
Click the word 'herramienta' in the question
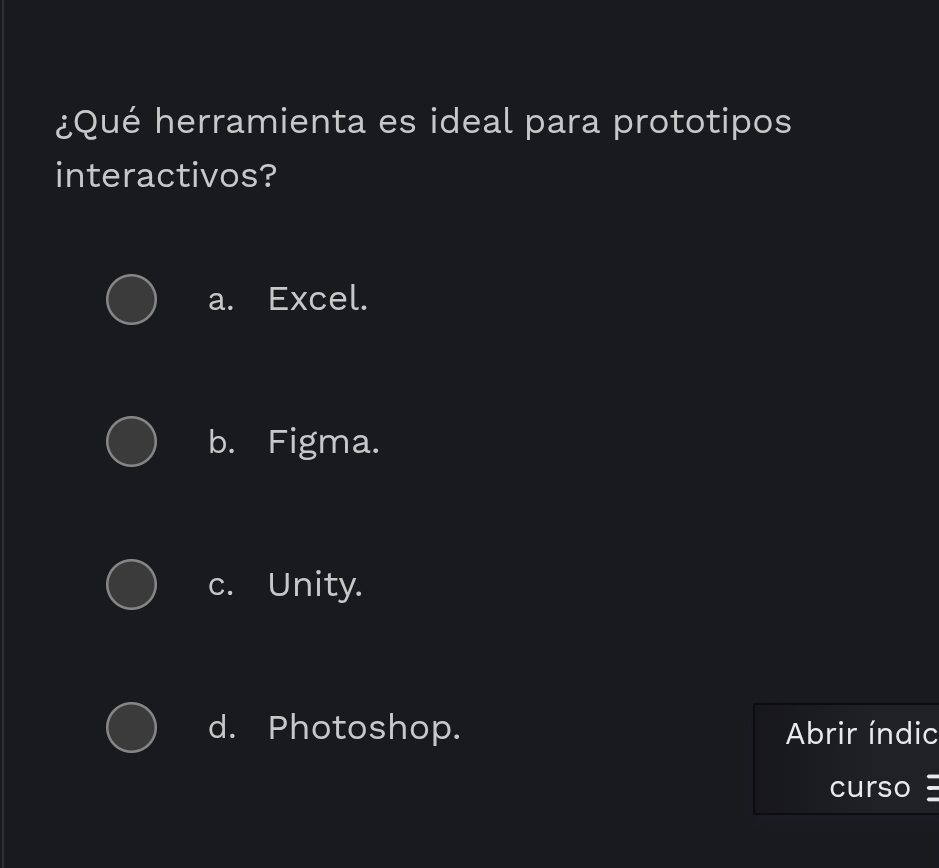pos(260,122)
